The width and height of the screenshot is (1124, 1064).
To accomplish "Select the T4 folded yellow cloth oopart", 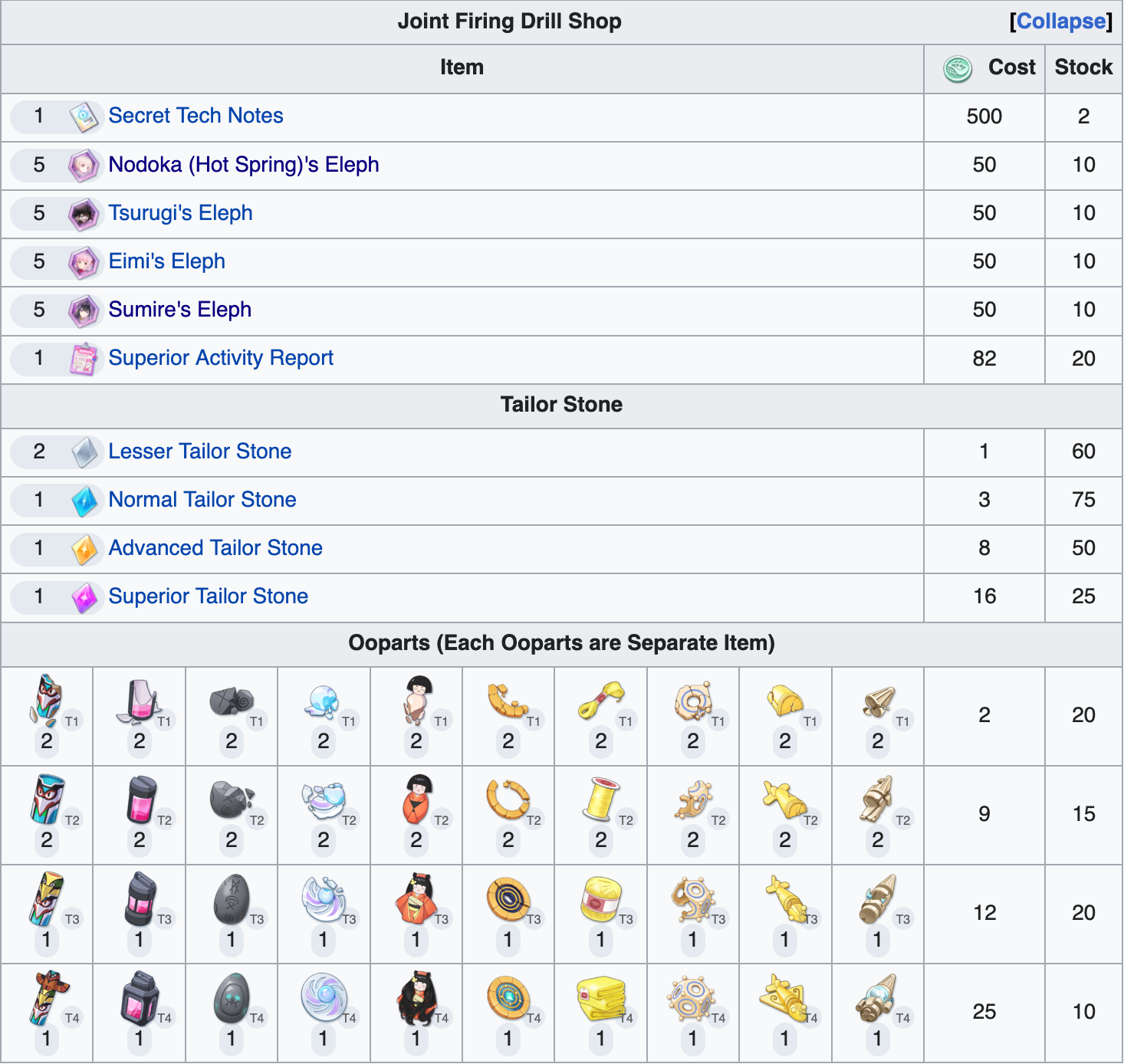I will [x=600, y=997].
